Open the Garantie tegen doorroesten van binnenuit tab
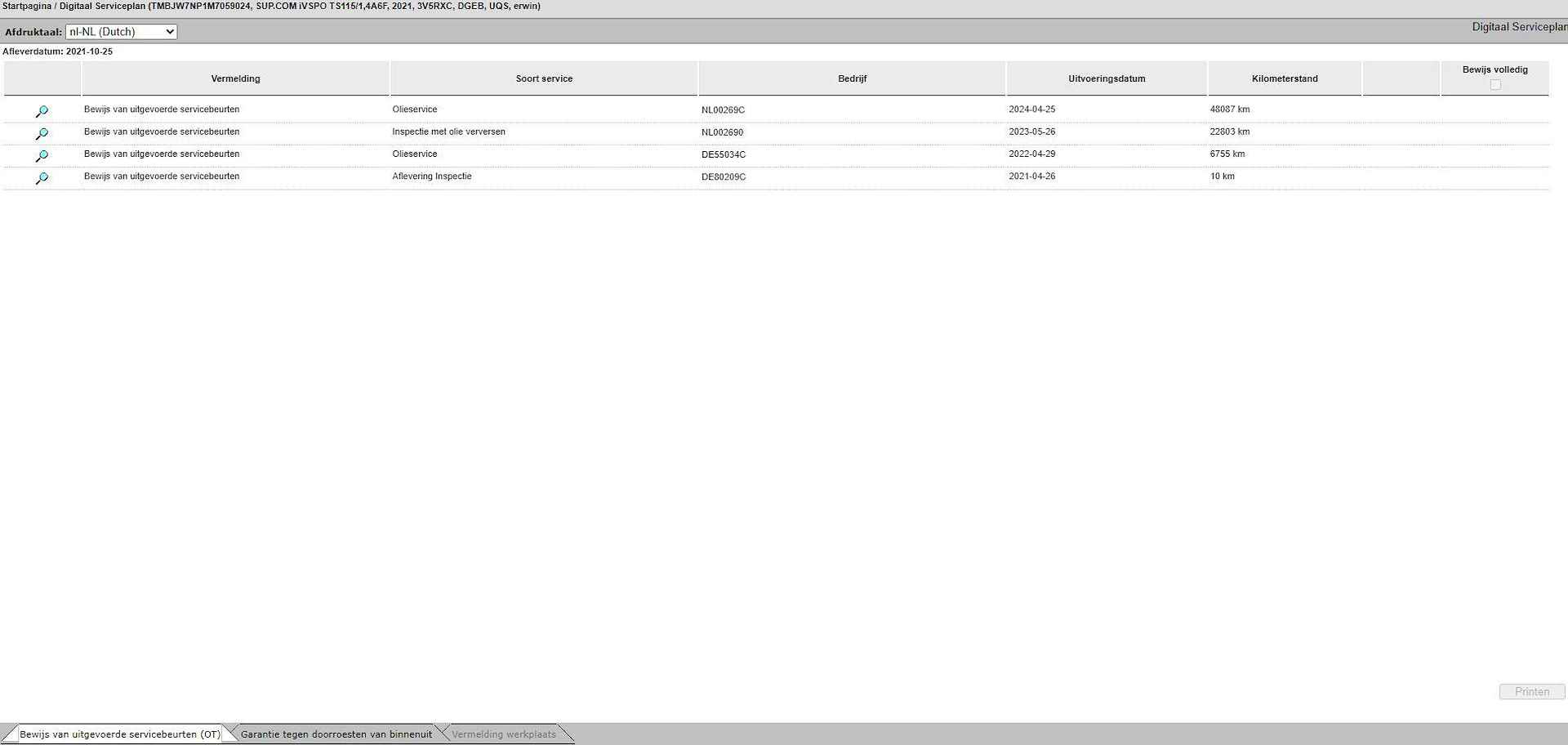Image resolution: width=1568 pixels, height=745 pixels. coord(336,734)
